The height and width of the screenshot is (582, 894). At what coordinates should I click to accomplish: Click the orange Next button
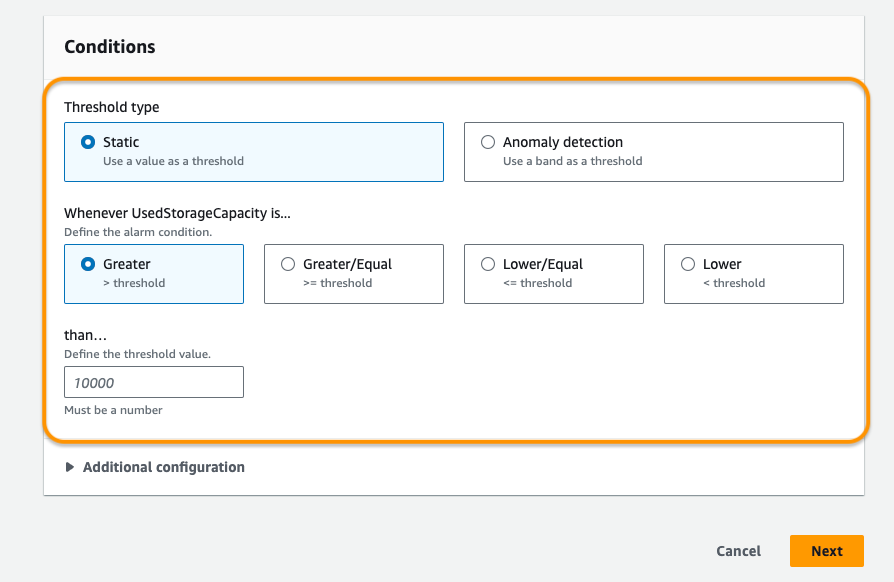tap(827, 551)
